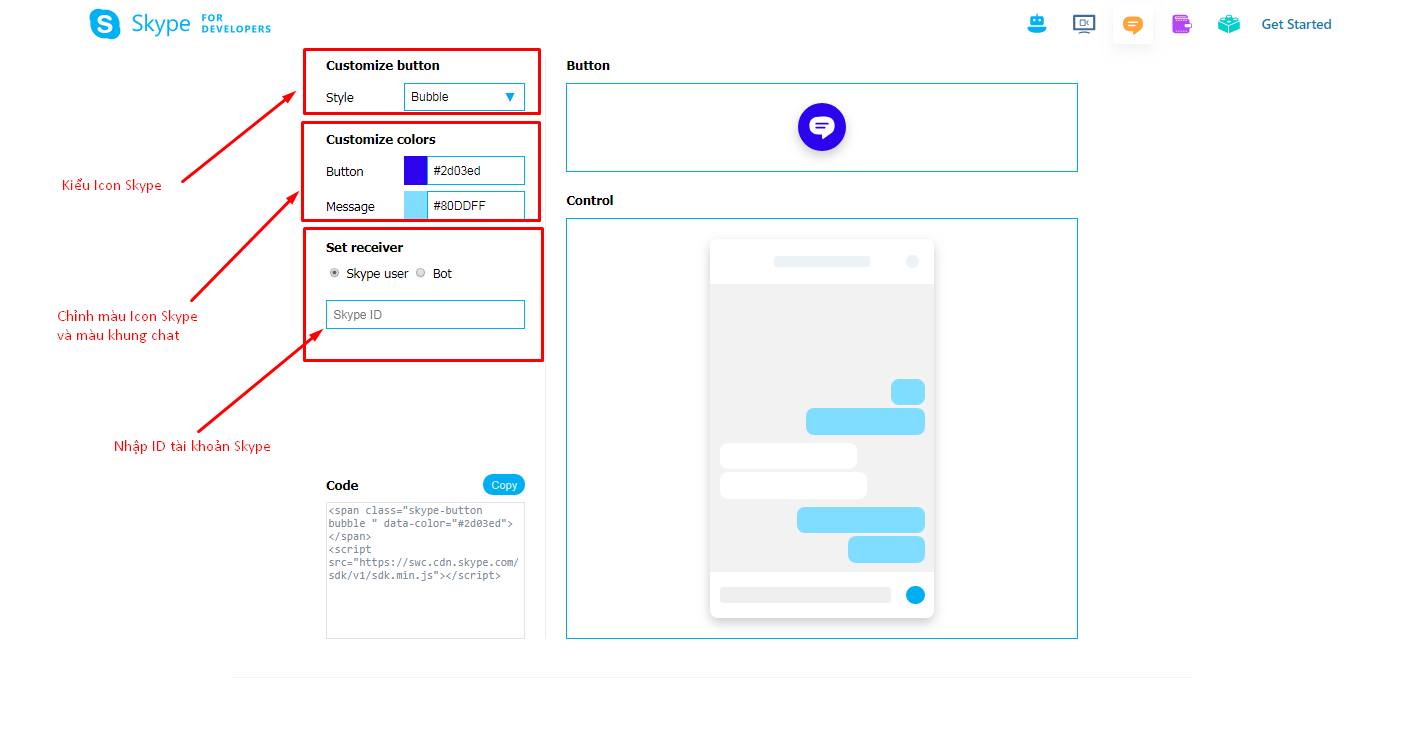This screenshot has height=755, width=1422.
Task: Open the Style dropdown showing Bubble
Action: pos(464,97)
